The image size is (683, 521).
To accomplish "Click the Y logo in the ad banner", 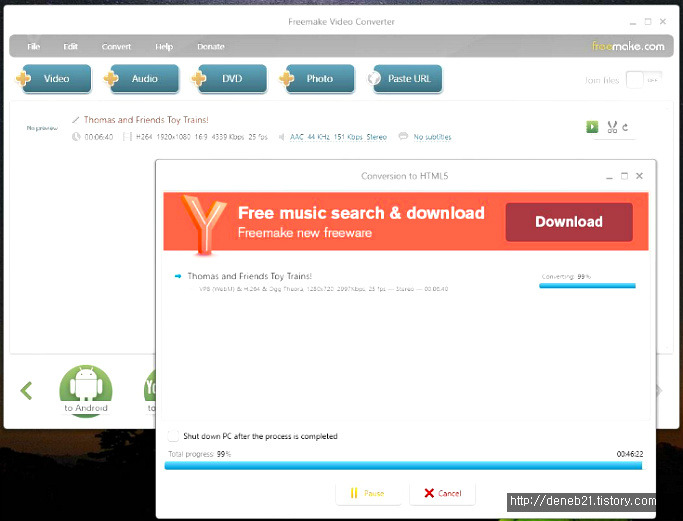I will (x=203, y=224).
